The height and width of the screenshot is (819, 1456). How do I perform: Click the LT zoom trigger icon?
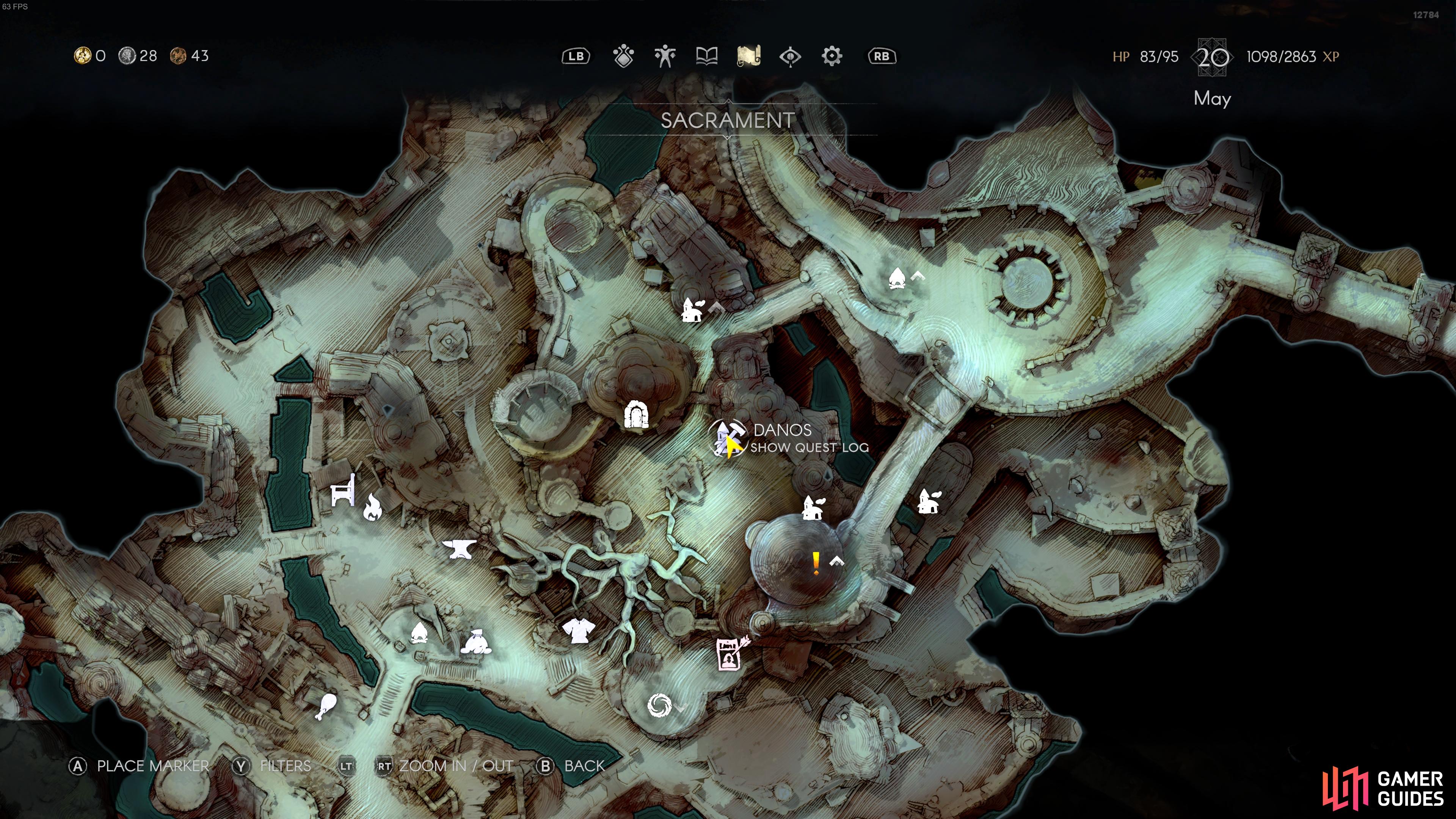(x=346, y=766)
